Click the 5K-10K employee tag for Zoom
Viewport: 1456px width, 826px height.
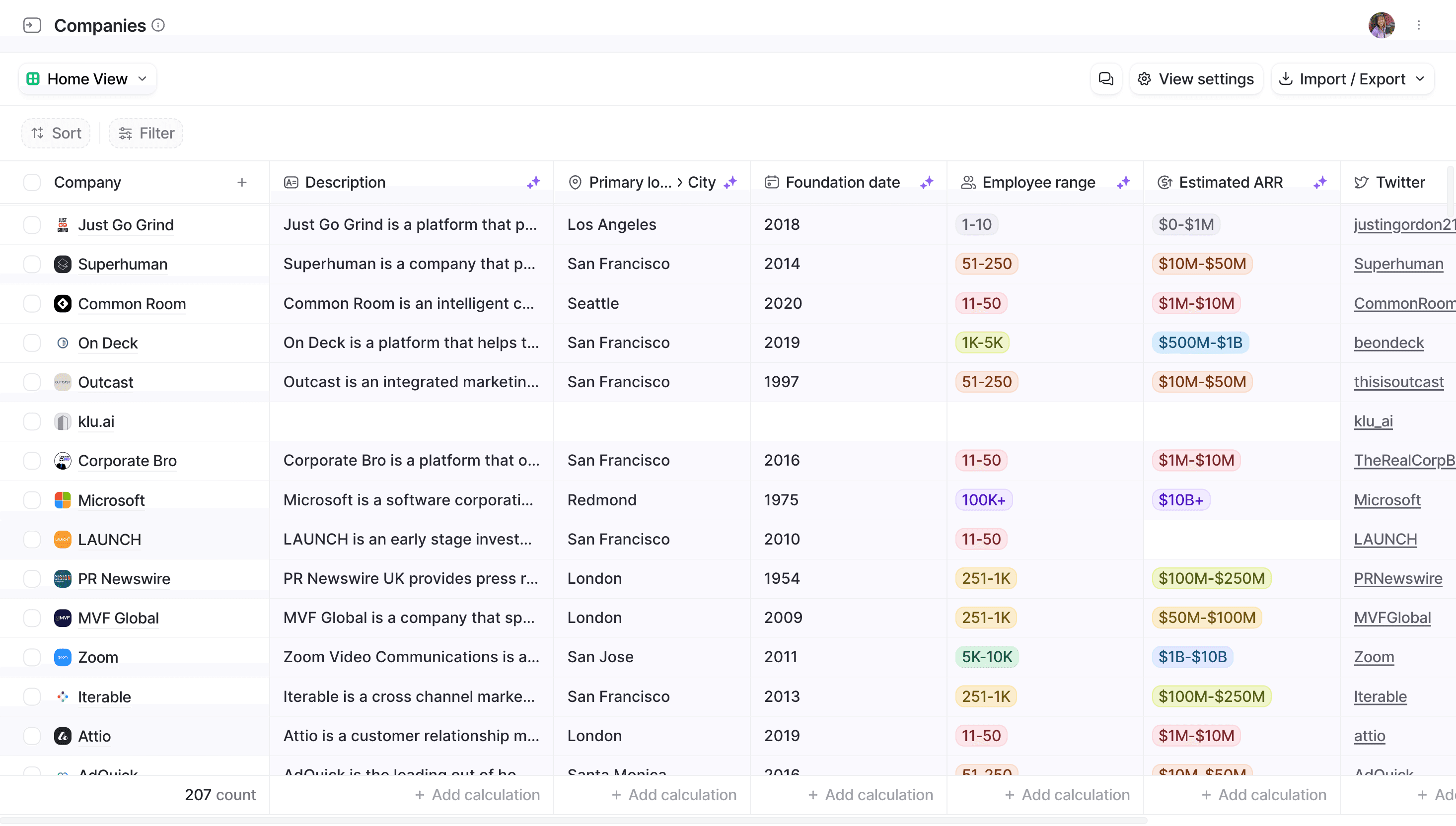coord(987,657)
